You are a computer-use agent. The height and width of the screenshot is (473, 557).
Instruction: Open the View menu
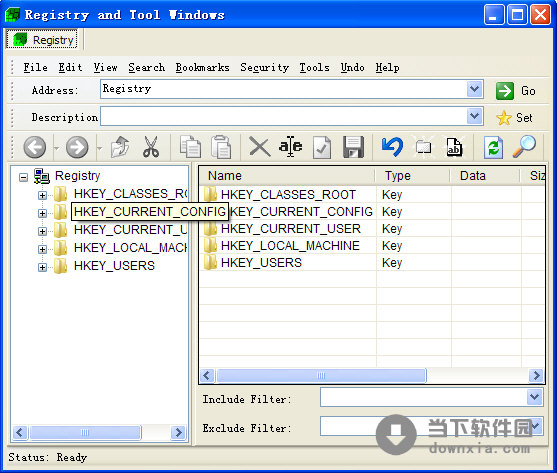pyautogui.click(x=105, y=67)
